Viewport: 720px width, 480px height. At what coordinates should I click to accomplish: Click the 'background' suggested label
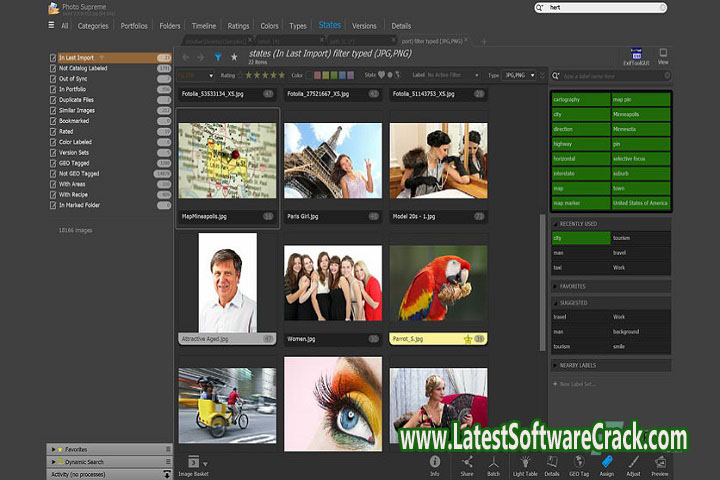[641, 332]
